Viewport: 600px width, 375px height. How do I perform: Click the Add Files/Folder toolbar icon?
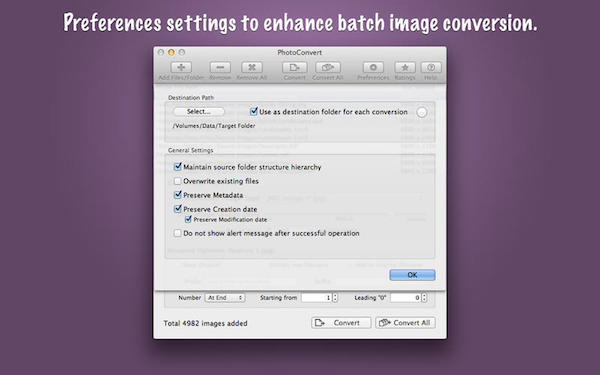click(x=181, y=67)
